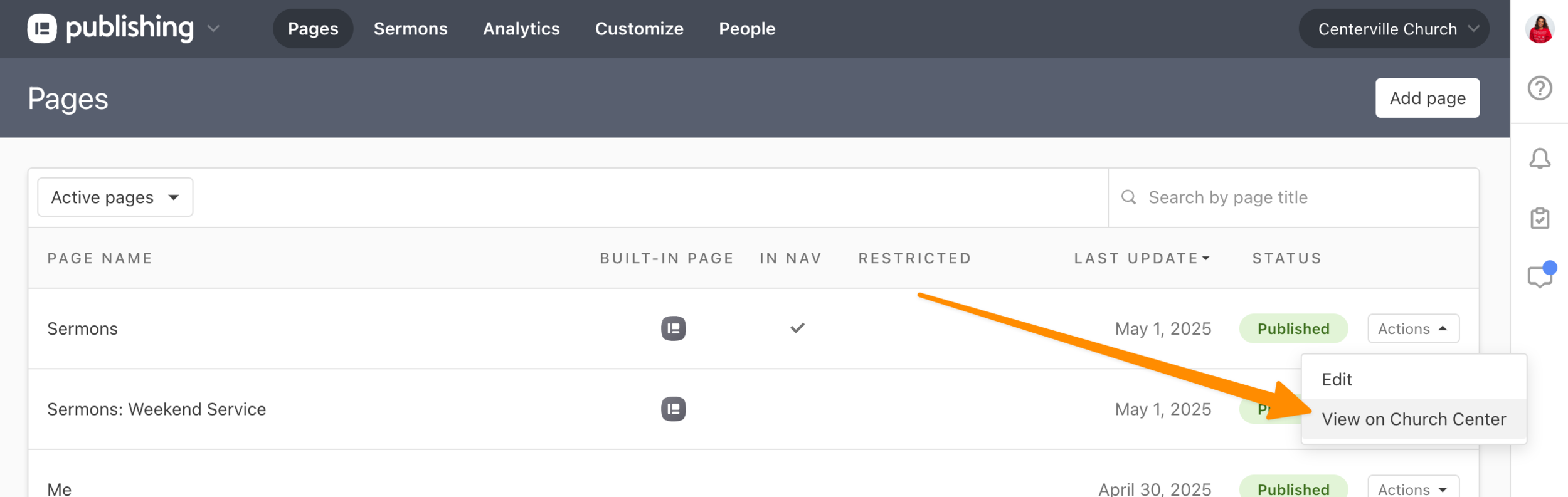The height and width of the screenshot is (497, 1568).
Task: Click the In Nav column header
Action: [x=790, y=258]
